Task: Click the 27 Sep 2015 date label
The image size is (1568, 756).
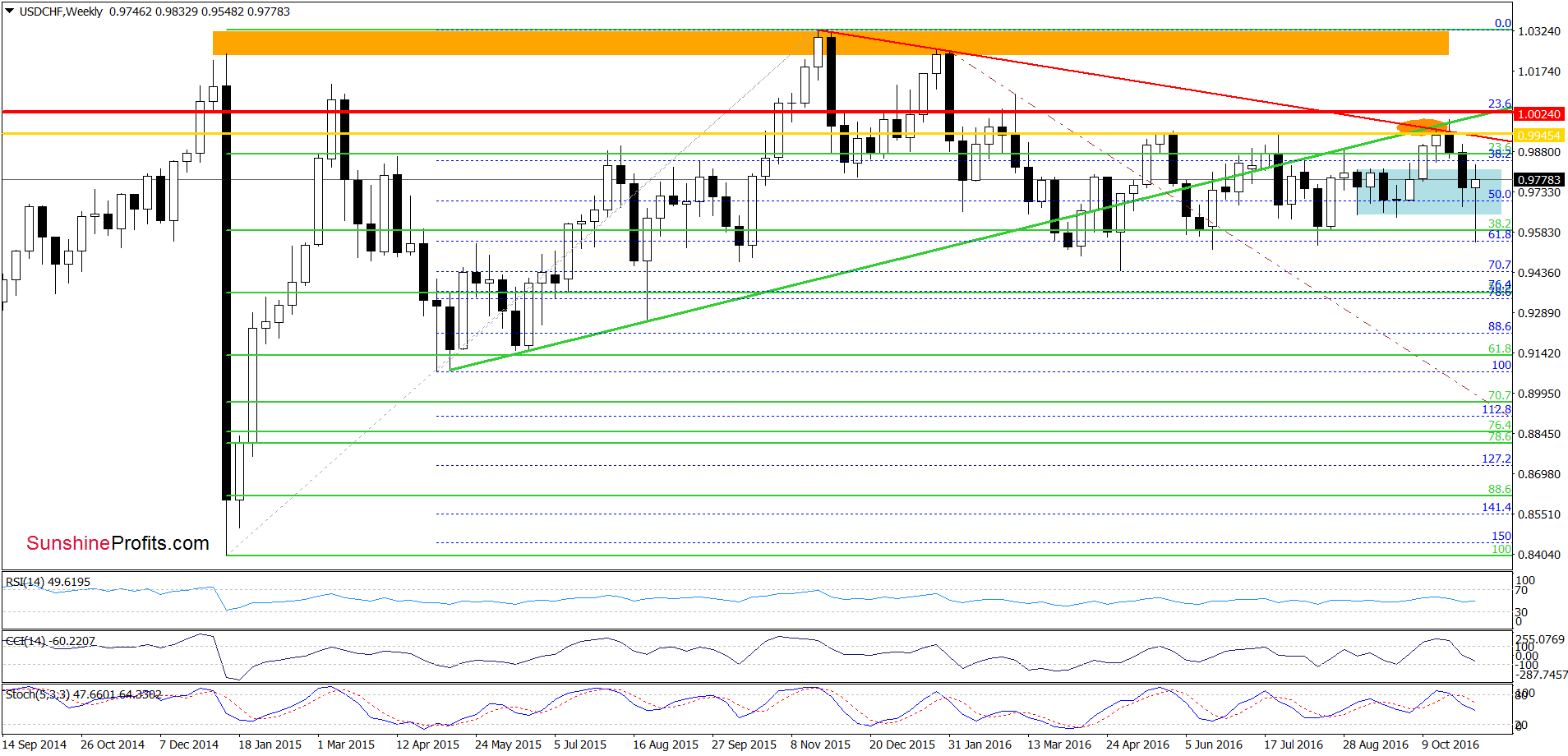Action: [745, 744]
